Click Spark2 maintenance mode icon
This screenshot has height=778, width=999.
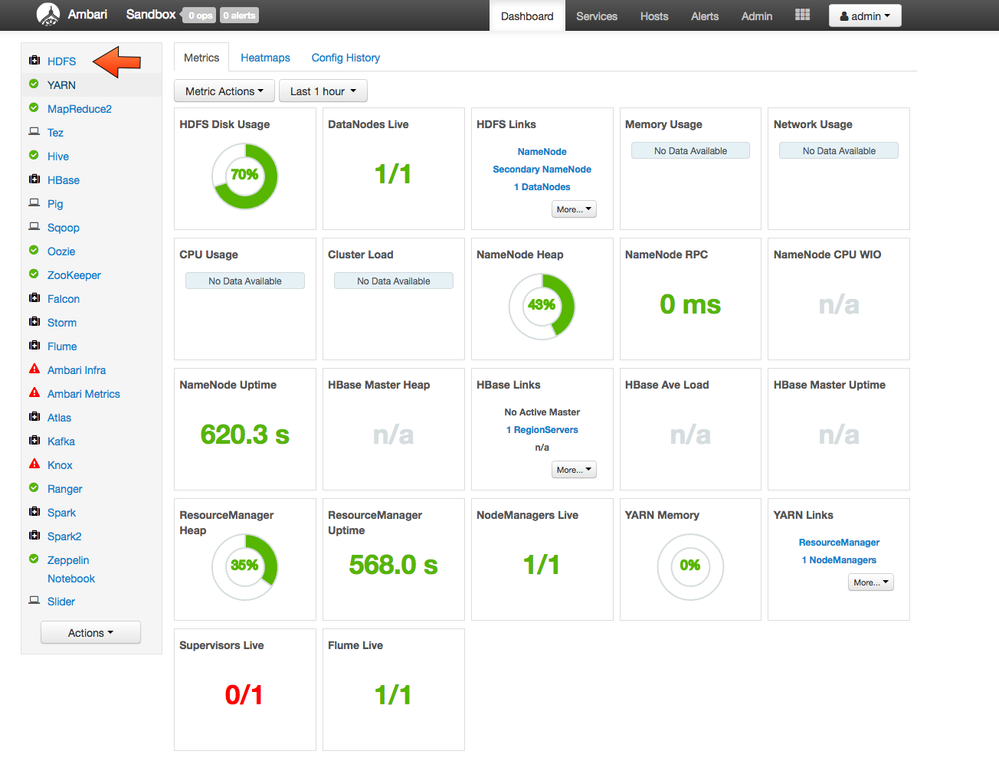coord(34,535)
